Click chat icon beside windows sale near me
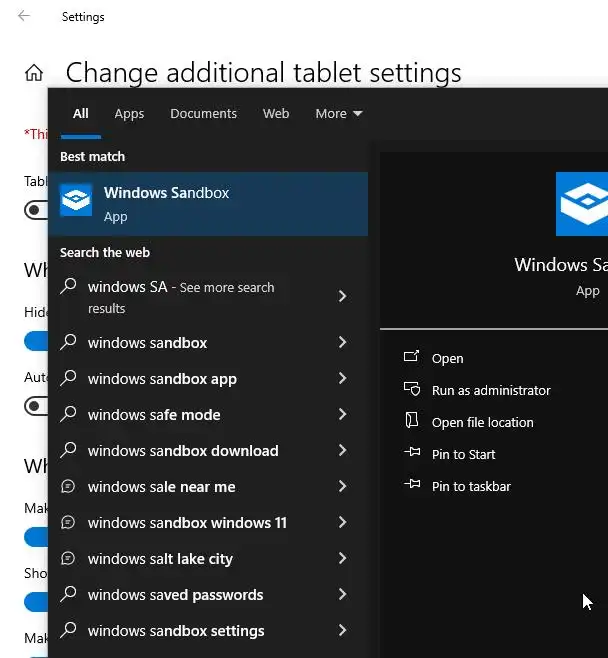 pyautogui.click(x=68, y=486)
